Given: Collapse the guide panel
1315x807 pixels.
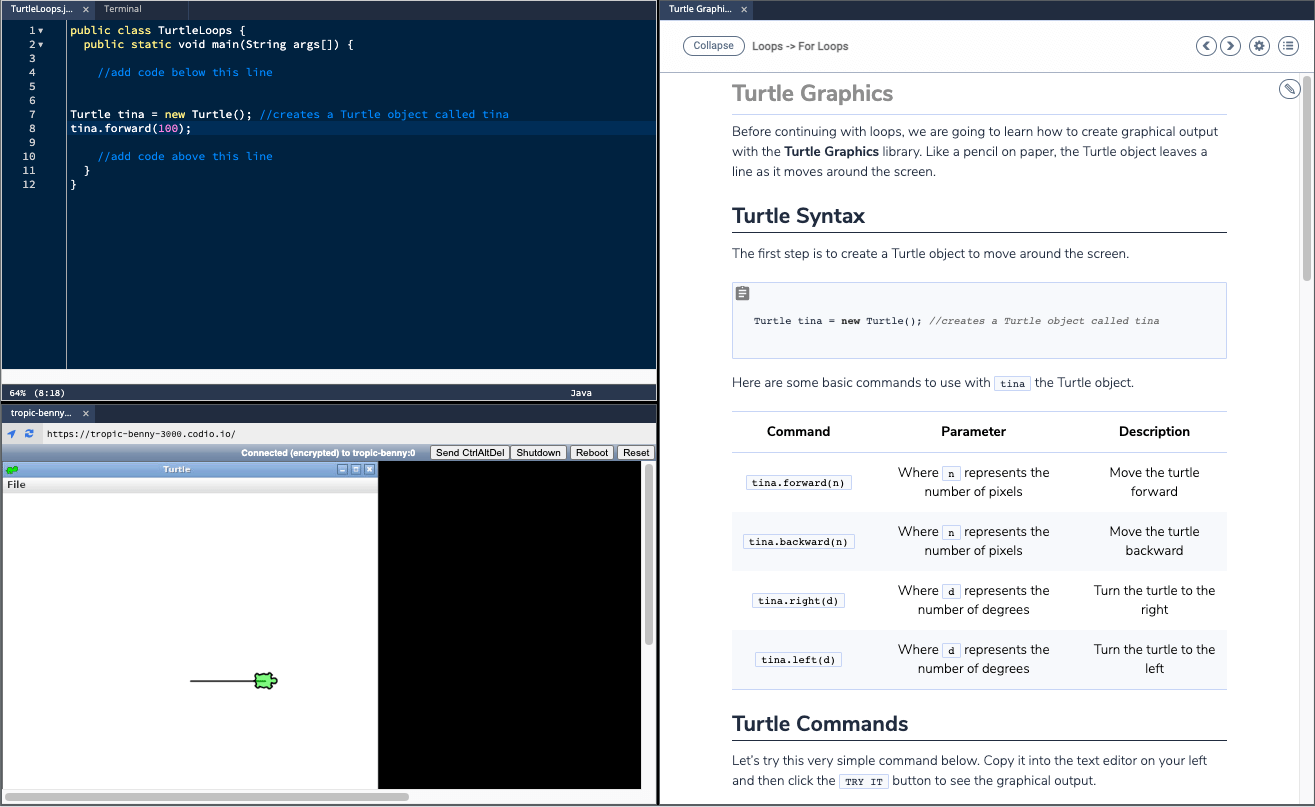Looking at the screenshot, I should point(713,45).
